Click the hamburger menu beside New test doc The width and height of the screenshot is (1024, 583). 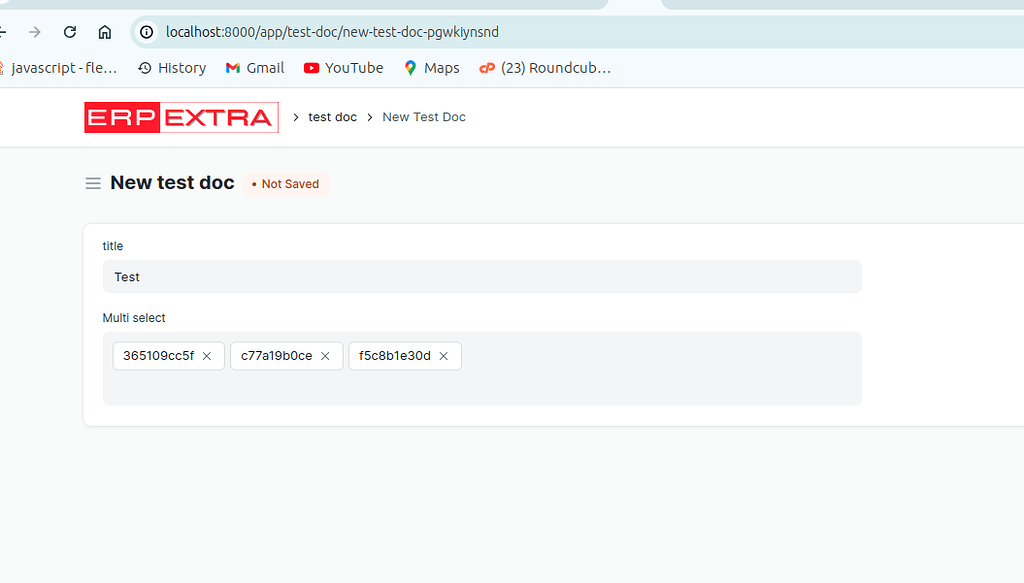click(93, 183)
